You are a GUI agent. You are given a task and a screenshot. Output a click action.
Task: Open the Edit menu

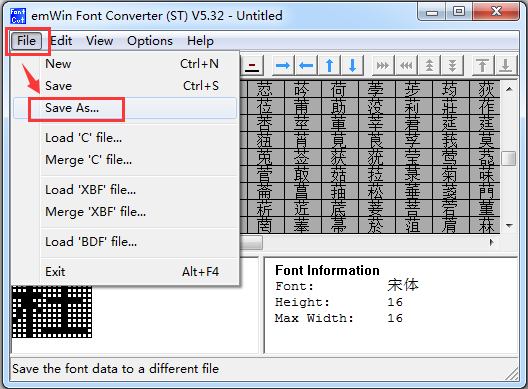[61, 41]
